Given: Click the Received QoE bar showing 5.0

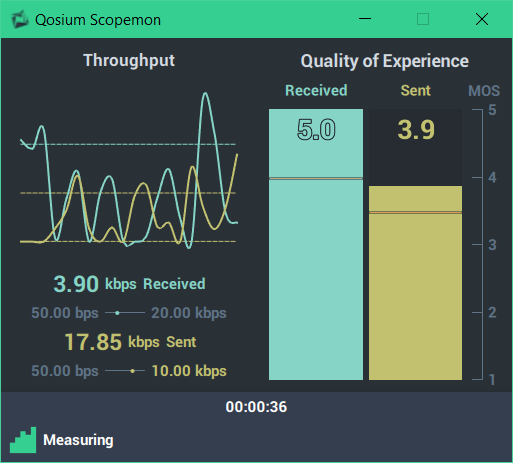Looking at the screenshot, I should [x=316, y=244].
